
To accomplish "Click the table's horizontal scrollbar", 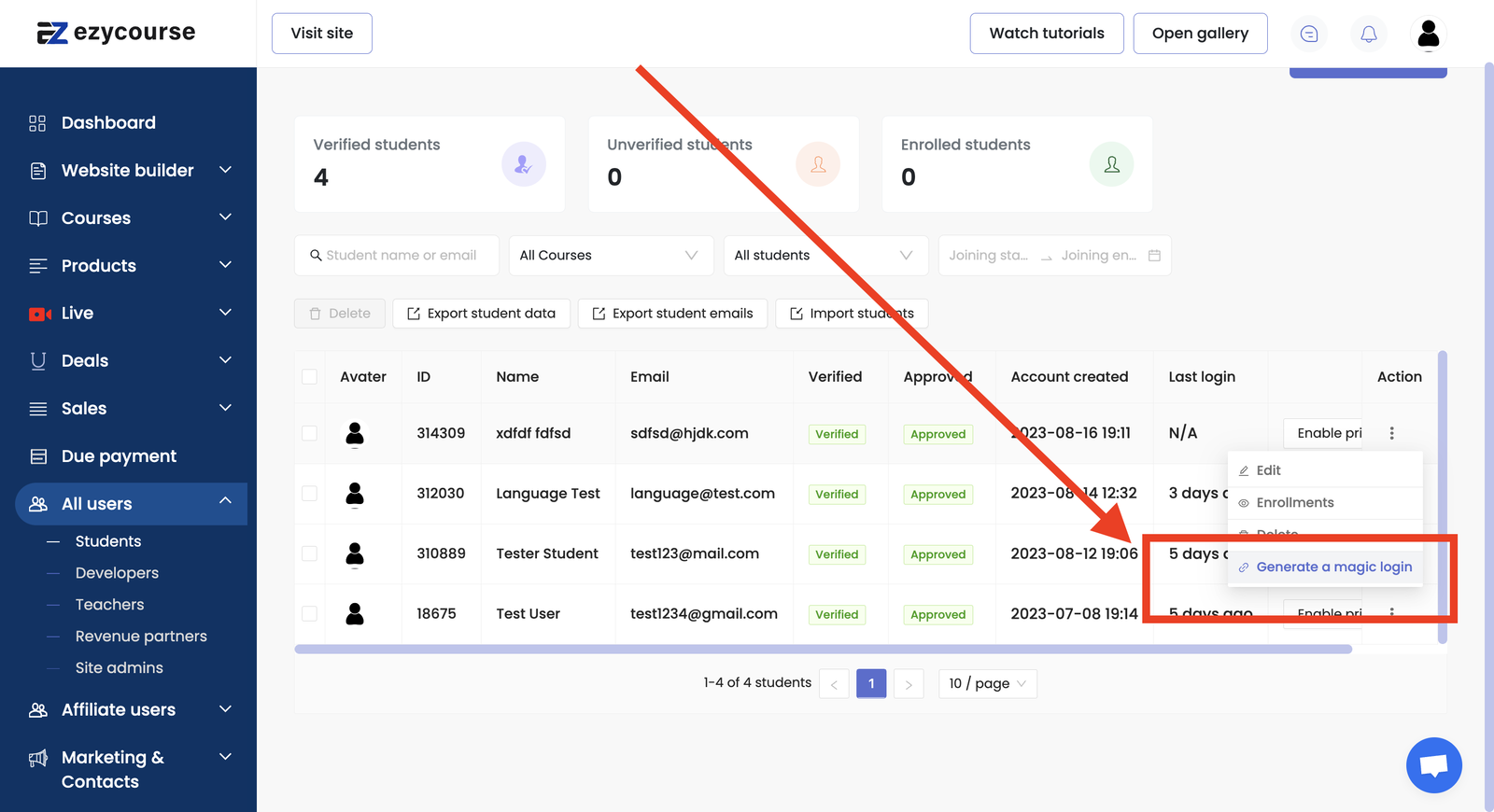I will coord(822,649).
